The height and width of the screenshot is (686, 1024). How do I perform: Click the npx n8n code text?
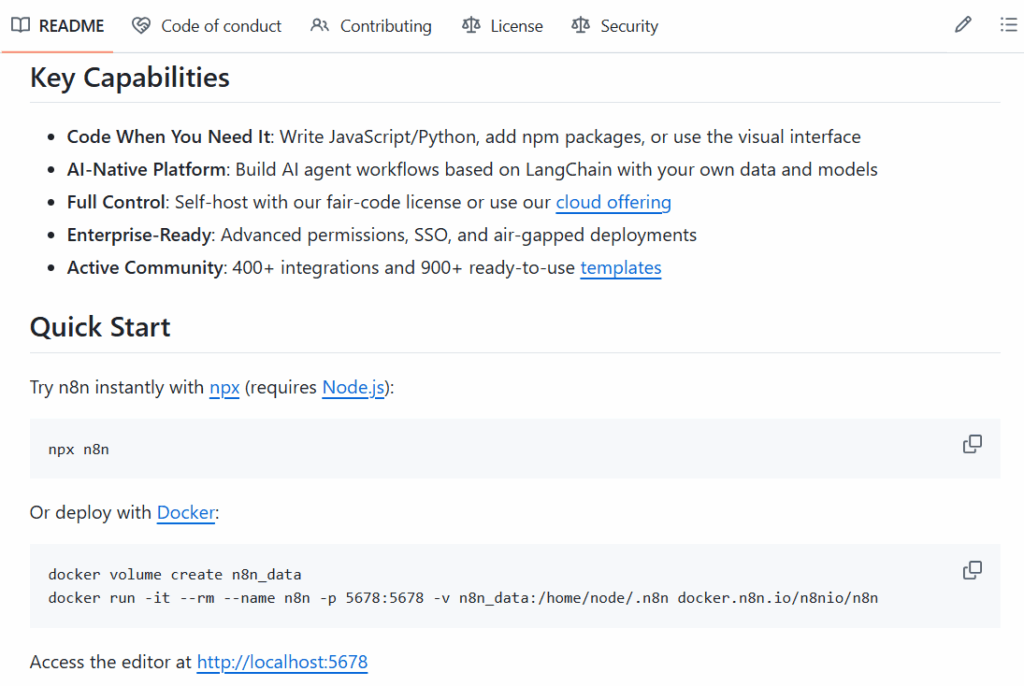pos(78,449)
